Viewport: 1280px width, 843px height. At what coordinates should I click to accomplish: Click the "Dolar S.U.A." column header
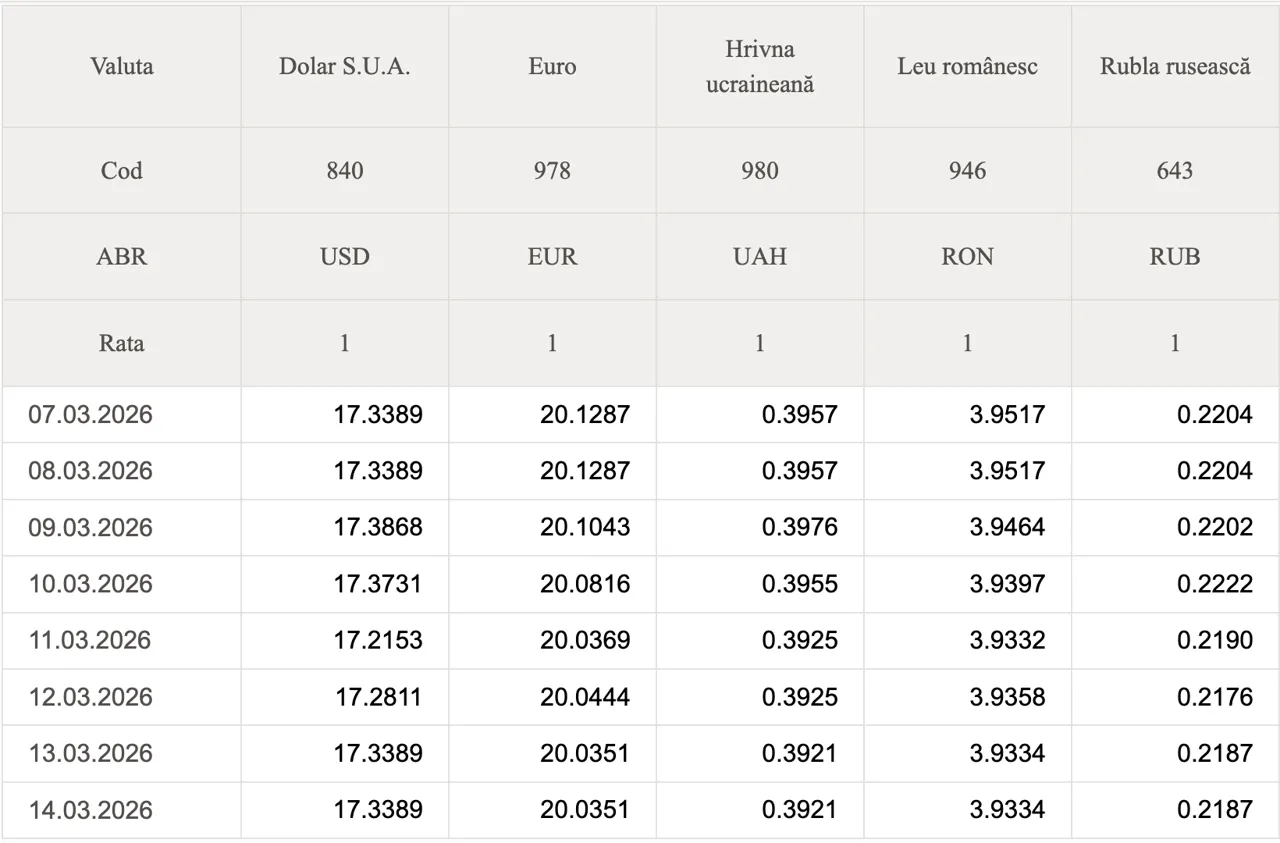(x=344, y=67)
